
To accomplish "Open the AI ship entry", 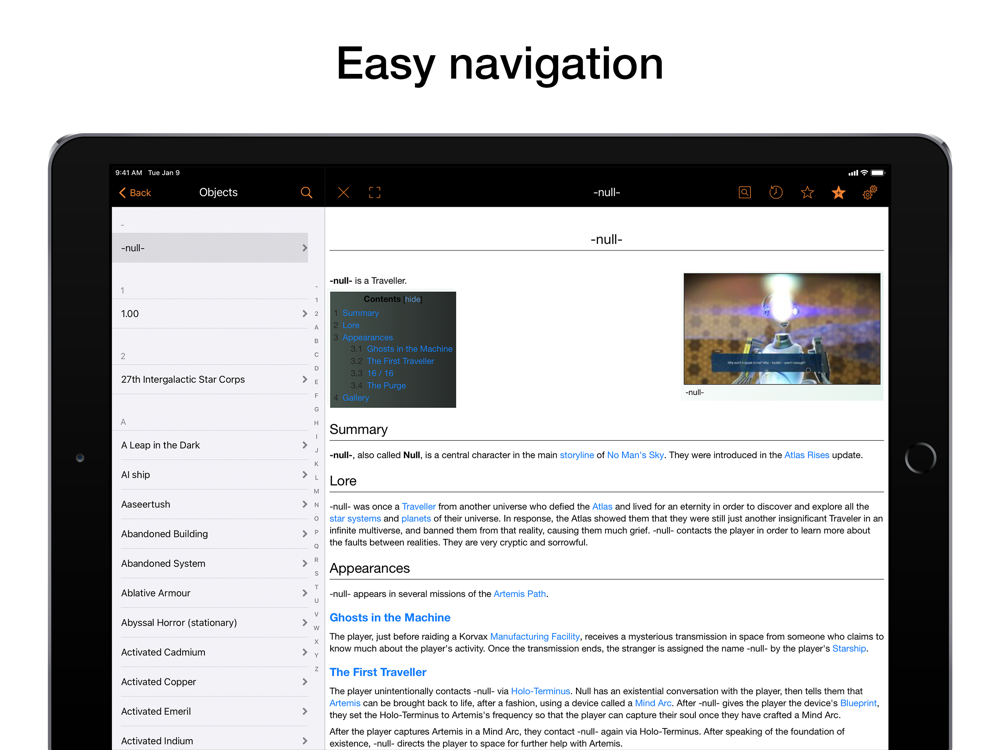I will 210,474.
